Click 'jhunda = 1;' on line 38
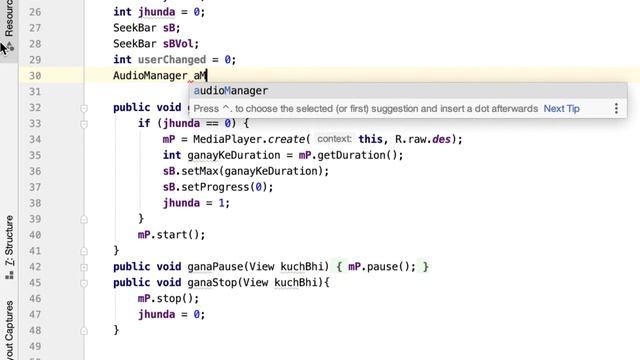The width and height of the screenshot is (640, 360). pos(196,203)
